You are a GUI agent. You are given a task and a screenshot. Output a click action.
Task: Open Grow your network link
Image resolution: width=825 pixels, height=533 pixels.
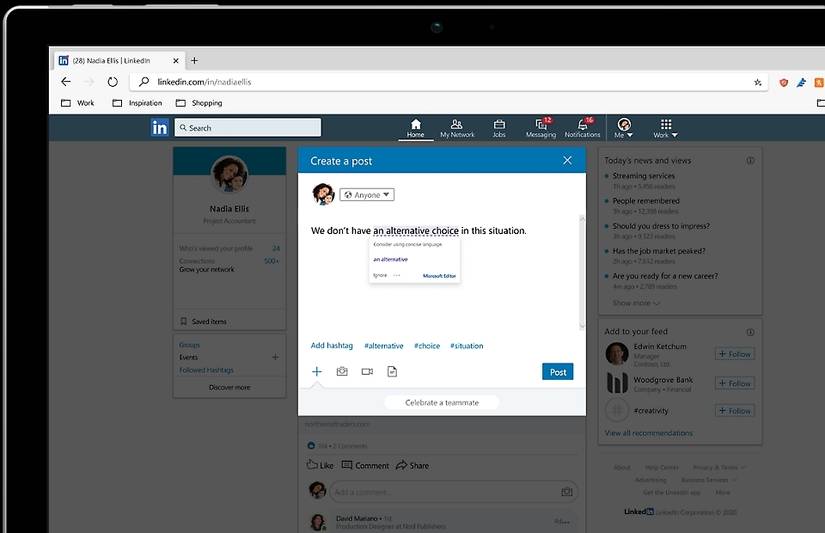[x=206, y=269]
